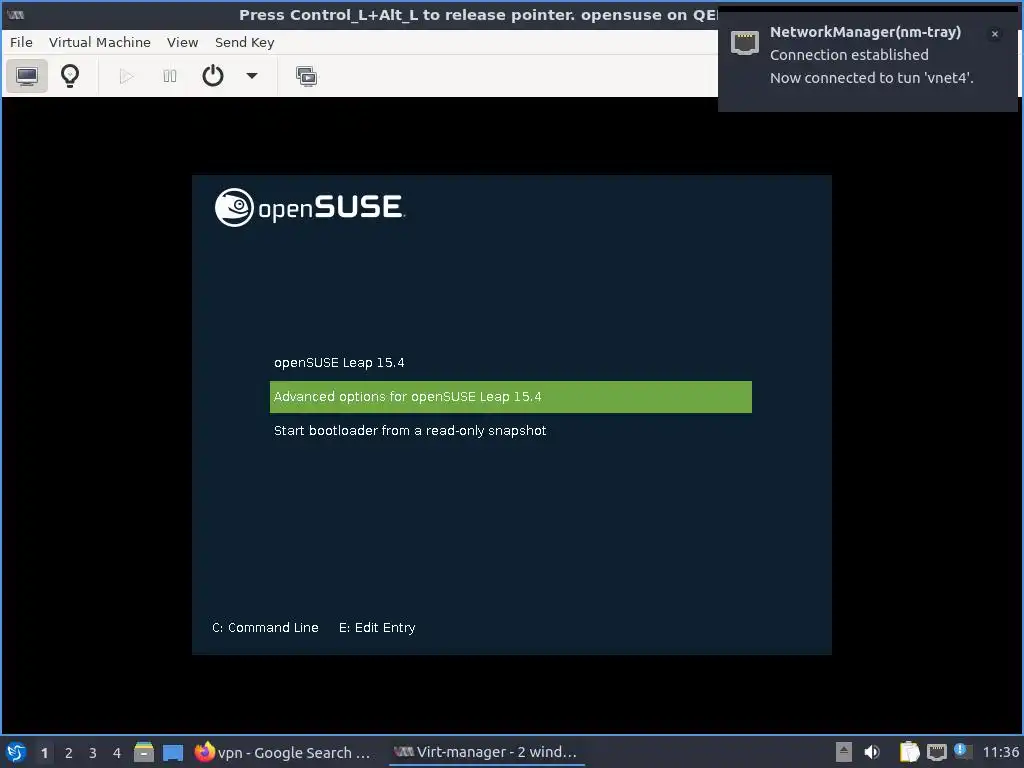Open the View menu
Screen dimensions: 1024x768
182,42
